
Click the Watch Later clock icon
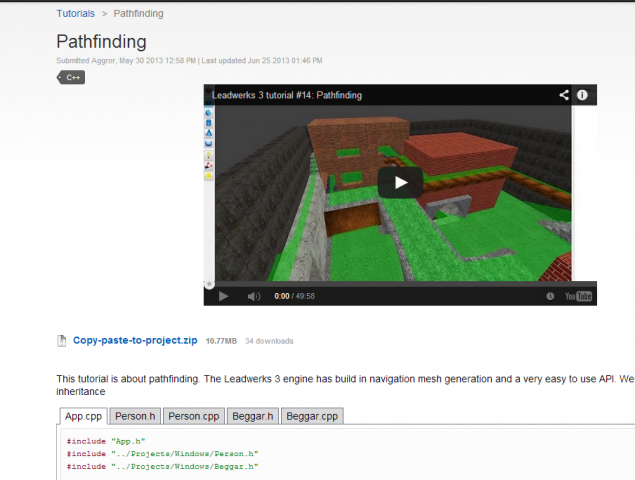point(550,296)
